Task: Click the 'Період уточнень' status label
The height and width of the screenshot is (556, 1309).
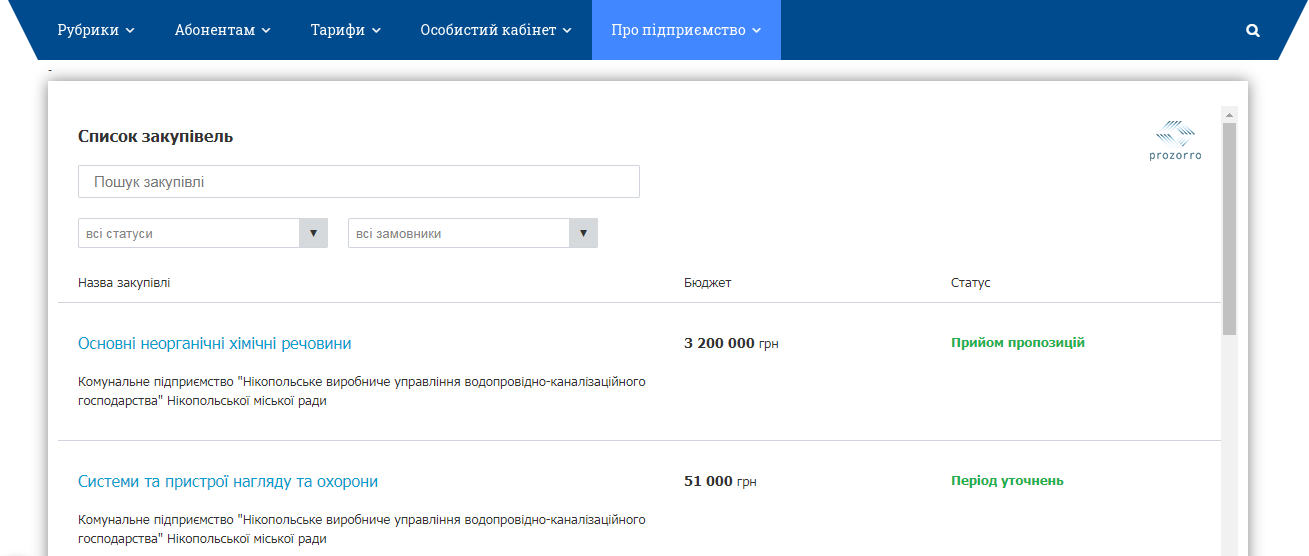Action: 1007,481
